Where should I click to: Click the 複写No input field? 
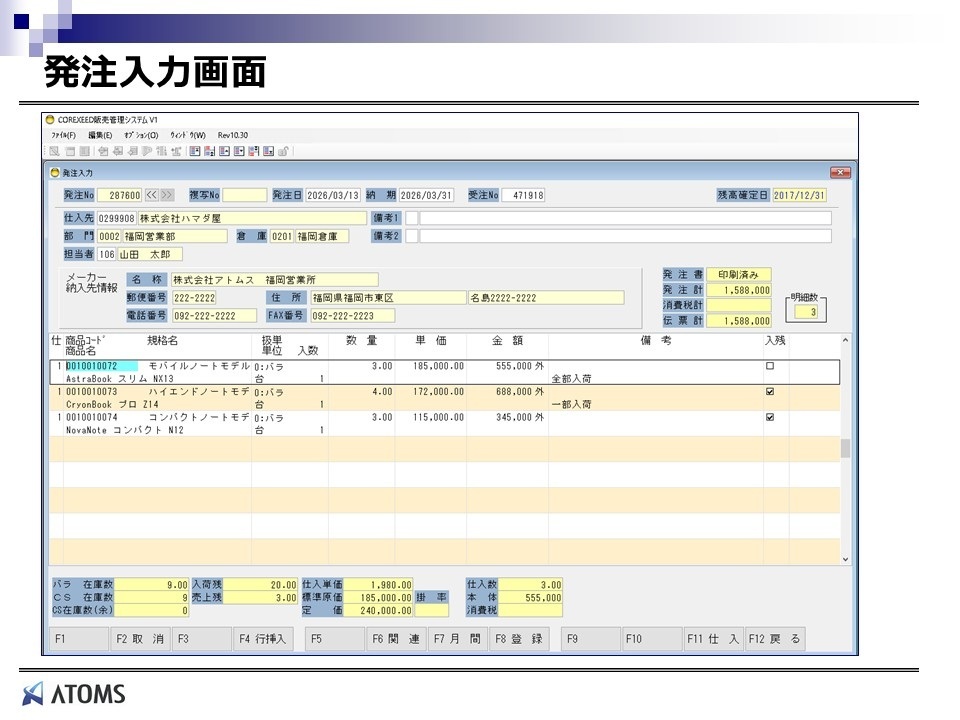pyautogui.click(x=245, y=195)
